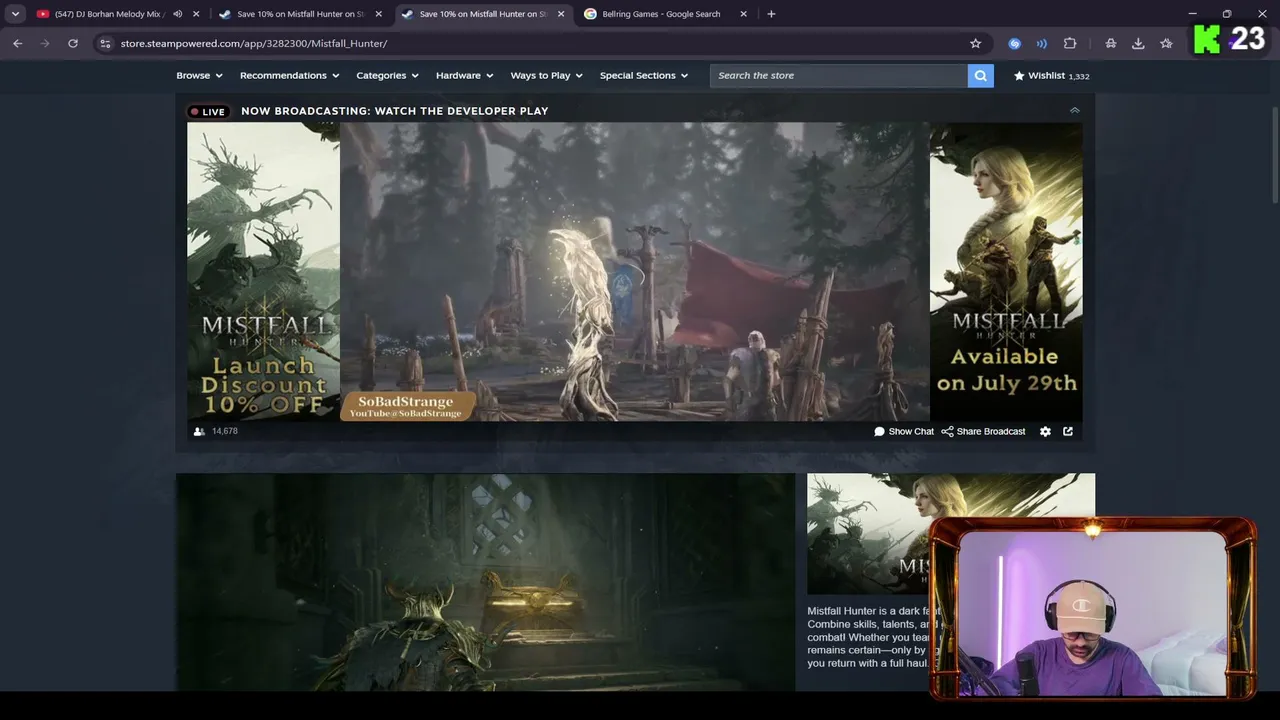Click the Wishlist star icon

click(x=1019, y=75)
